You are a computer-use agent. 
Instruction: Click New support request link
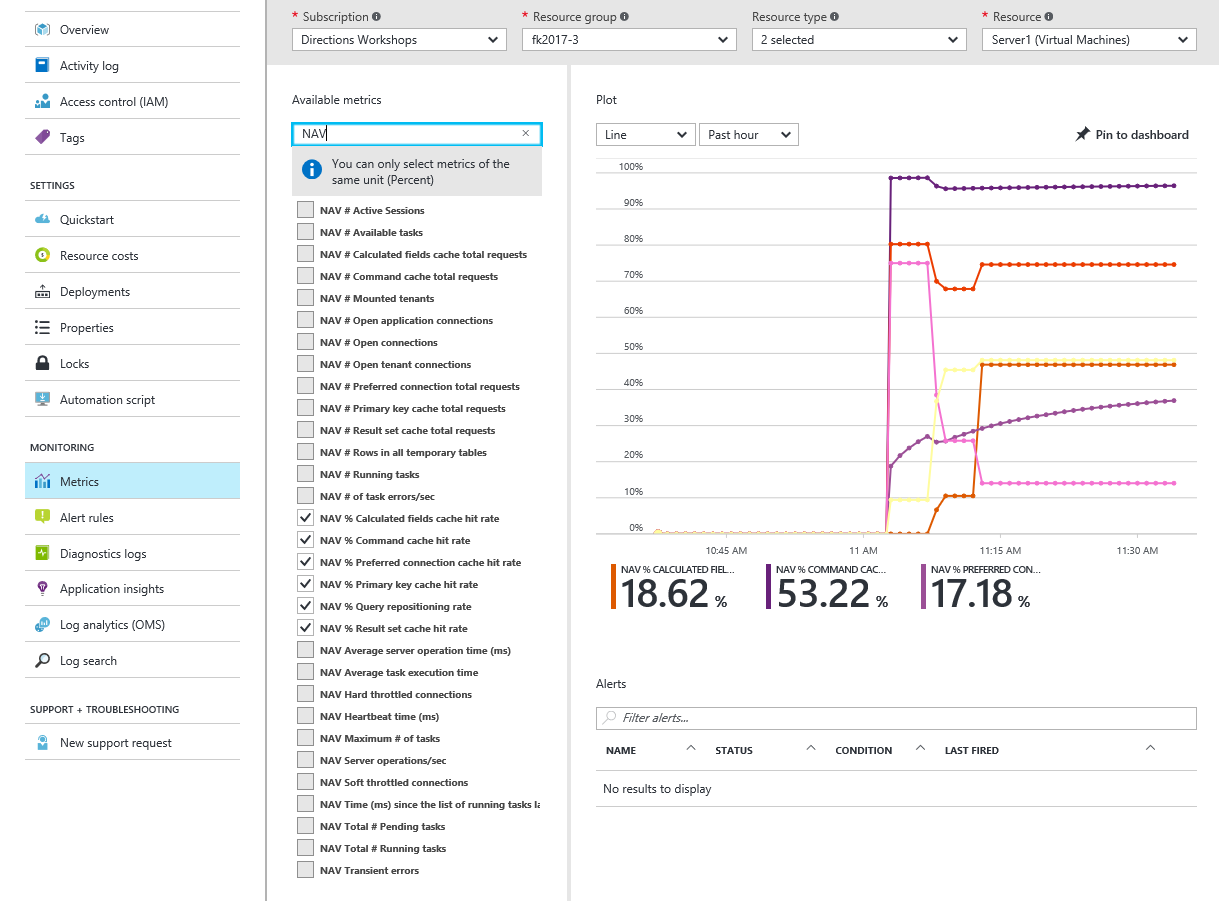click(x=116, y=743)
